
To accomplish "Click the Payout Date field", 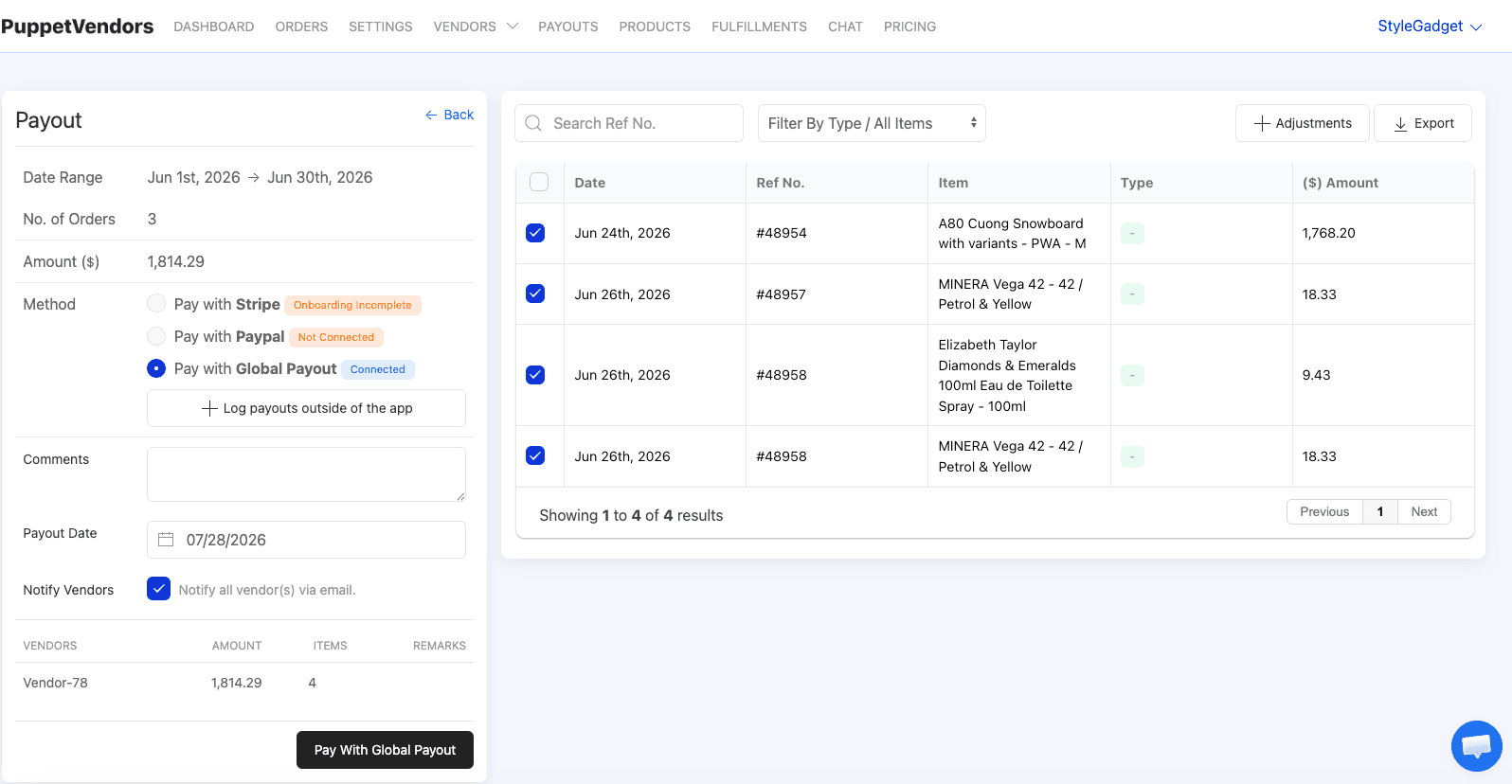I will (x=306, y=540).
